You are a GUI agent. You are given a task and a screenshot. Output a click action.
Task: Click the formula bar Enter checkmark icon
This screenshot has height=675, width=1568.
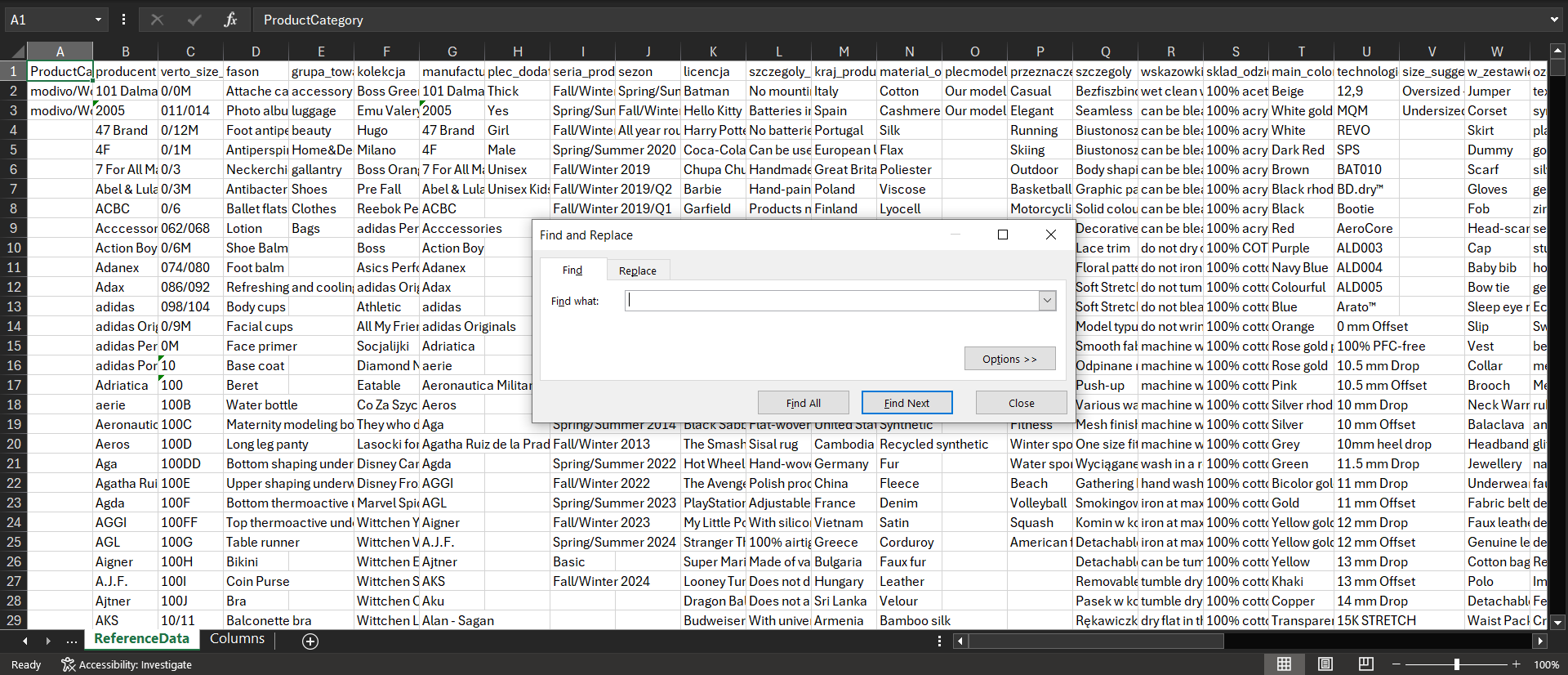pos(194,20)
